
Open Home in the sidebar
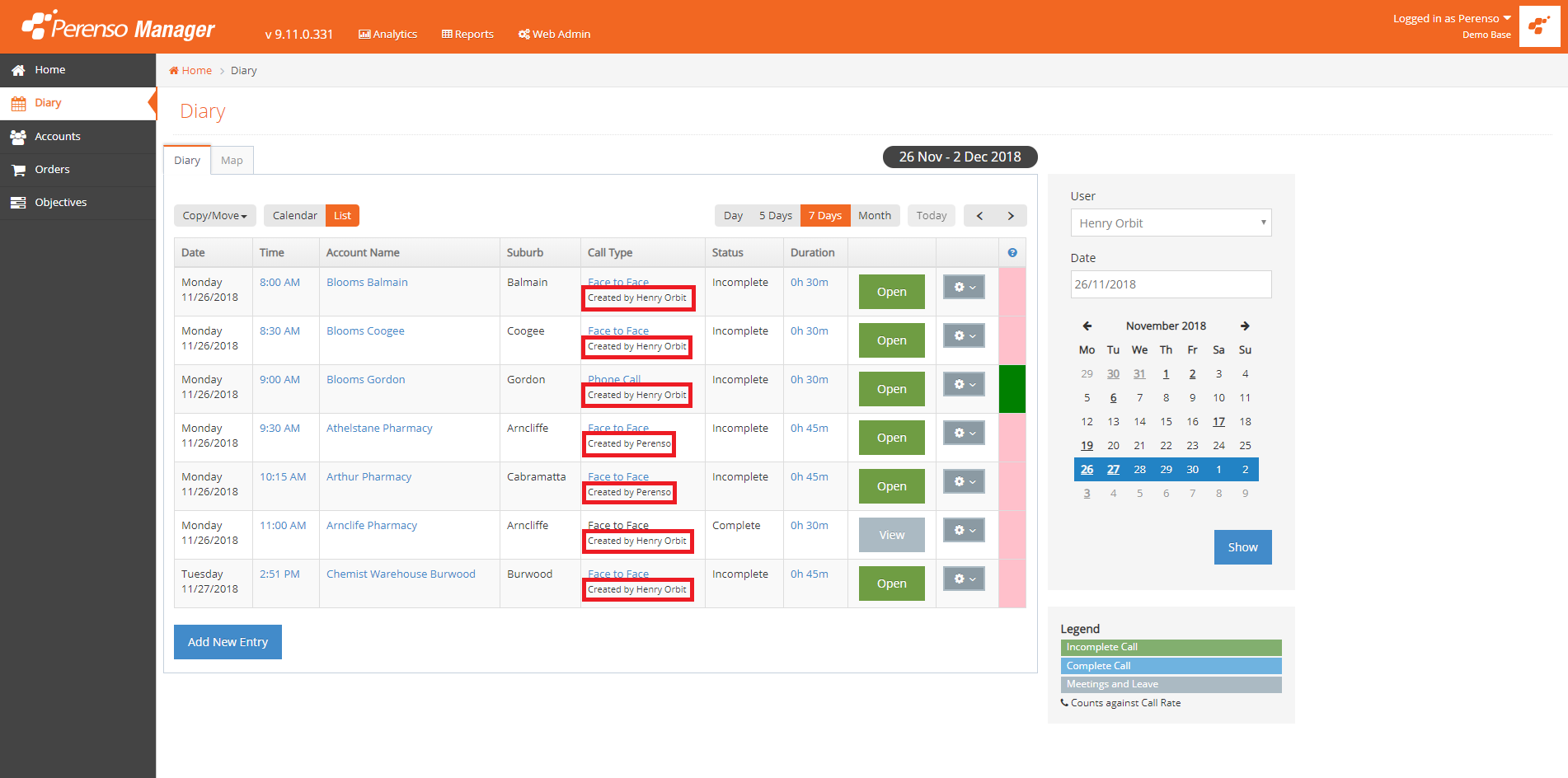click(x=77, y=70)
